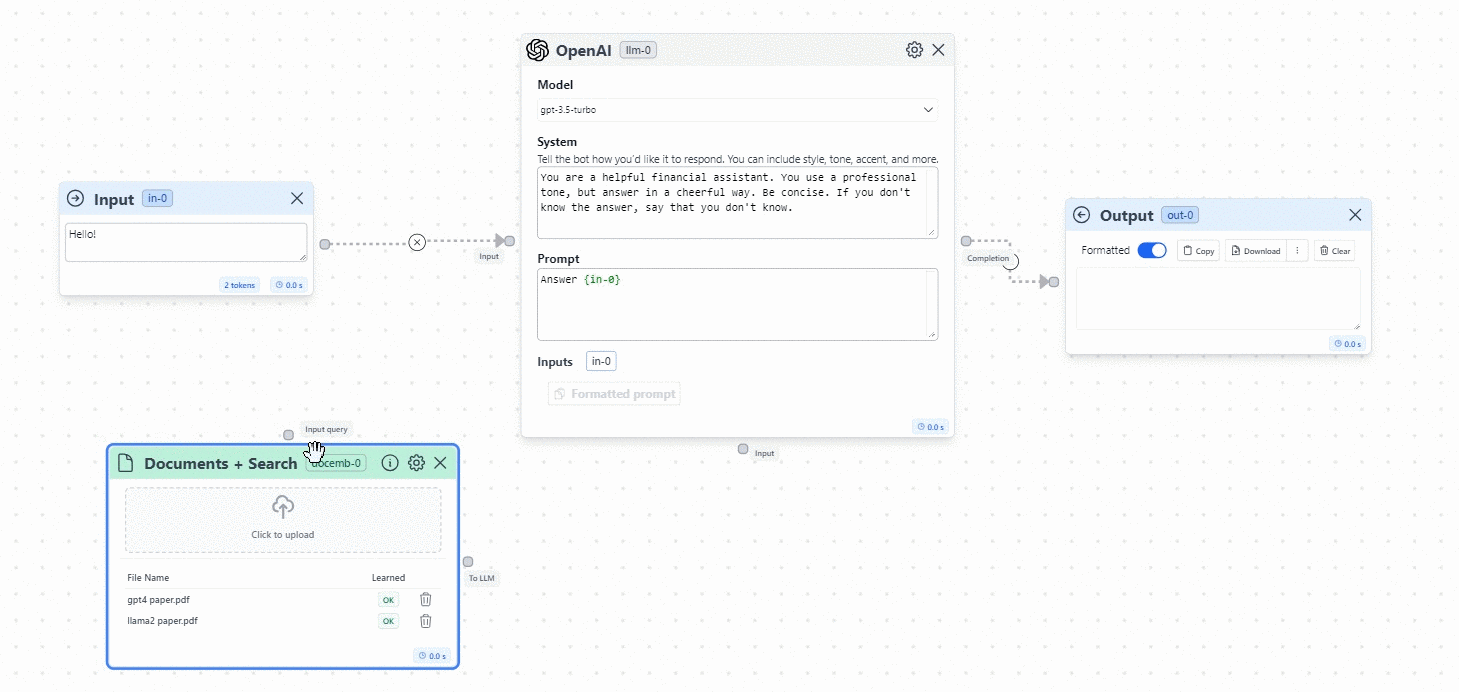Click the cloud upload icon
The height and width of the screenshot is (692, 1459).
click(x=283, y=507)
